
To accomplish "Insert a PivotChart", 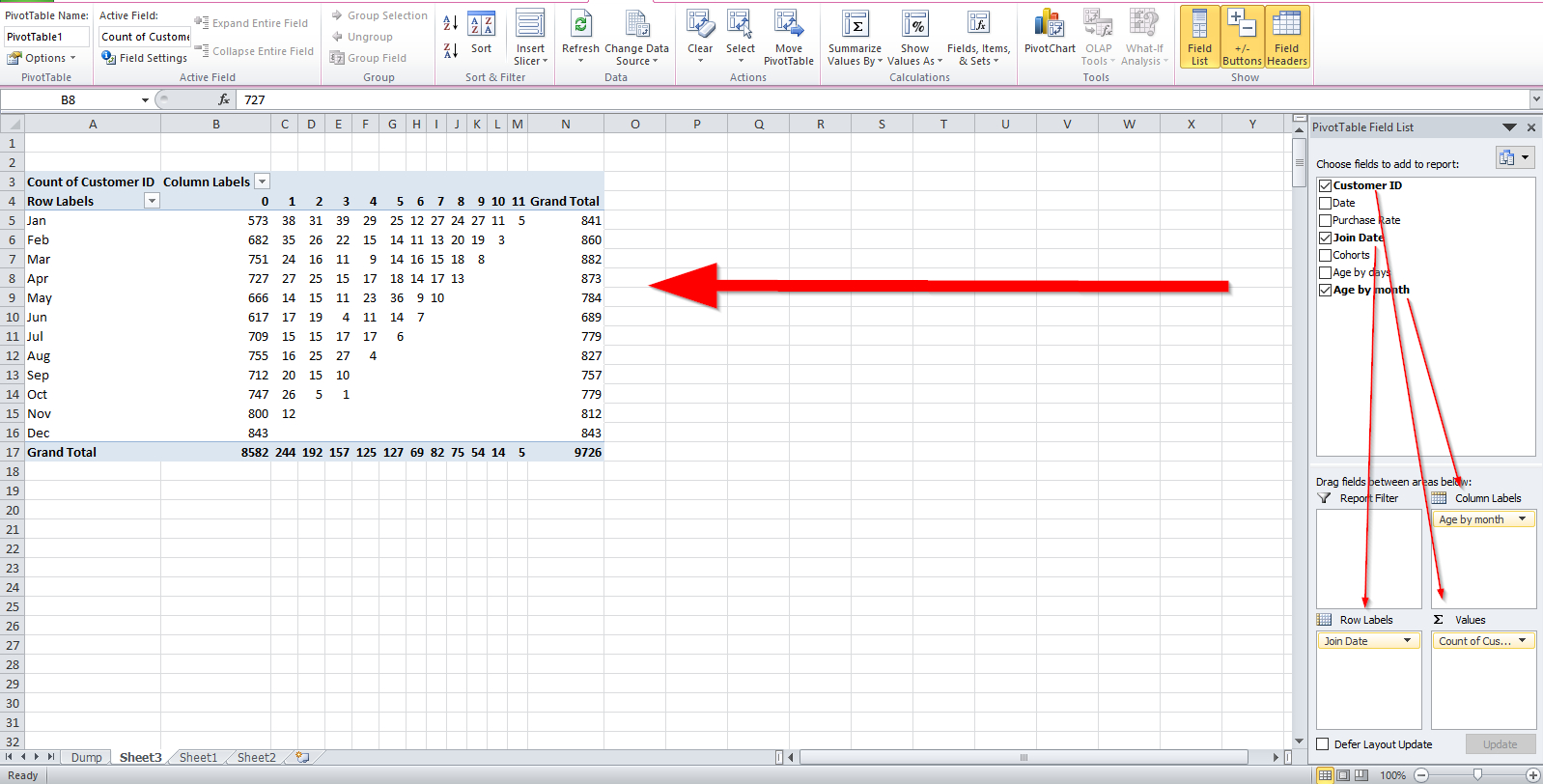I will click(x=1050, y=32).
